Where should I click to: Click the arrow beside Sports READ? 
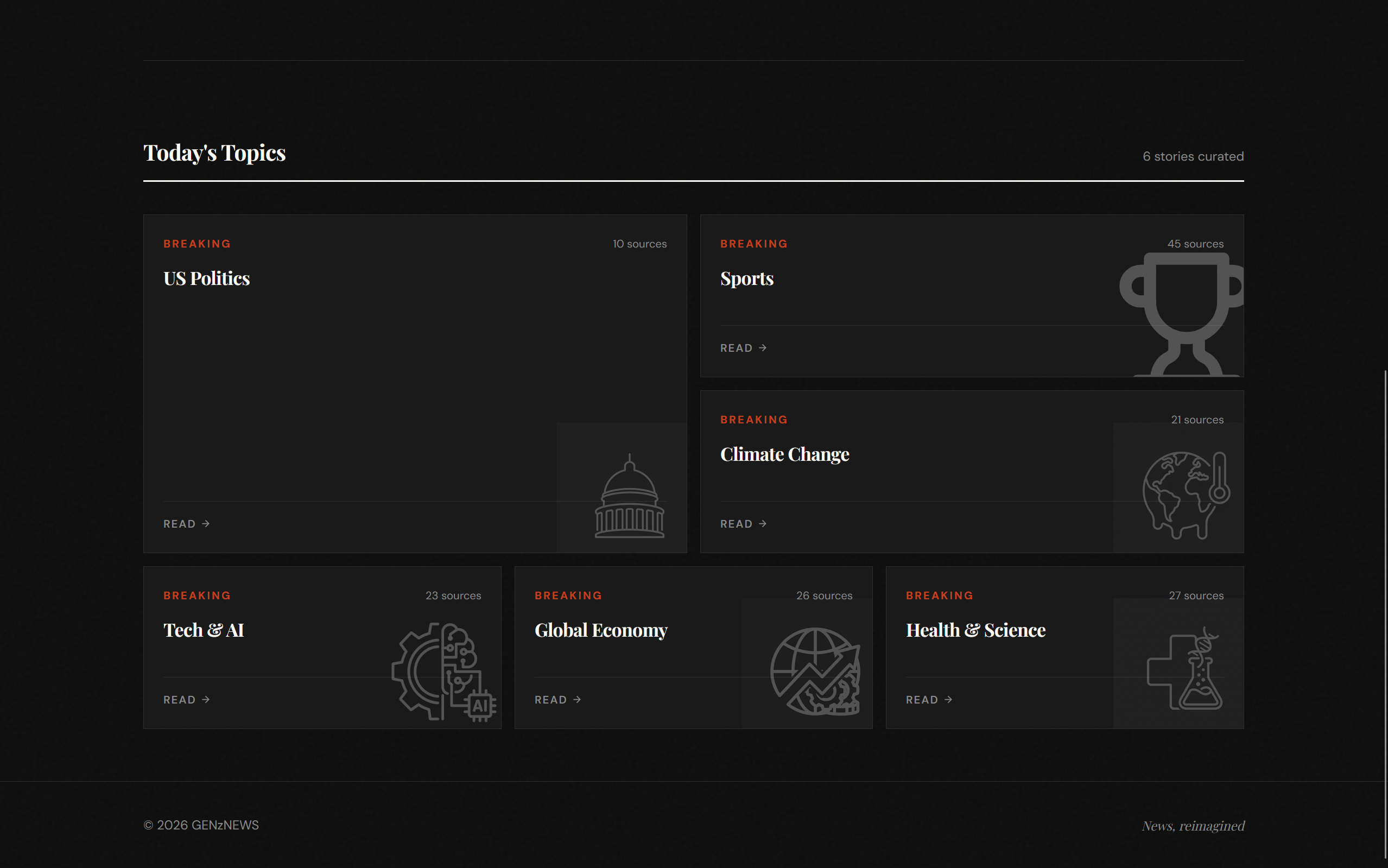[x=762, y=348]
